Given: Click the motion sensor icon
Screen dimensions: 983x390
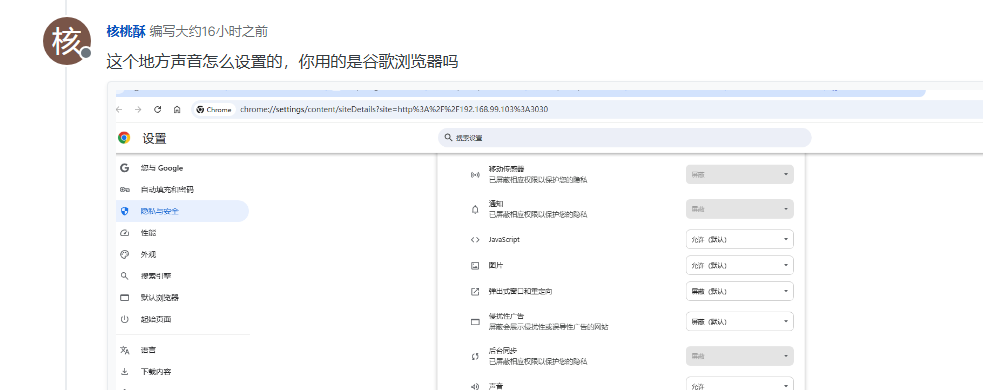Looking at the screenshot, I should 475,174.
